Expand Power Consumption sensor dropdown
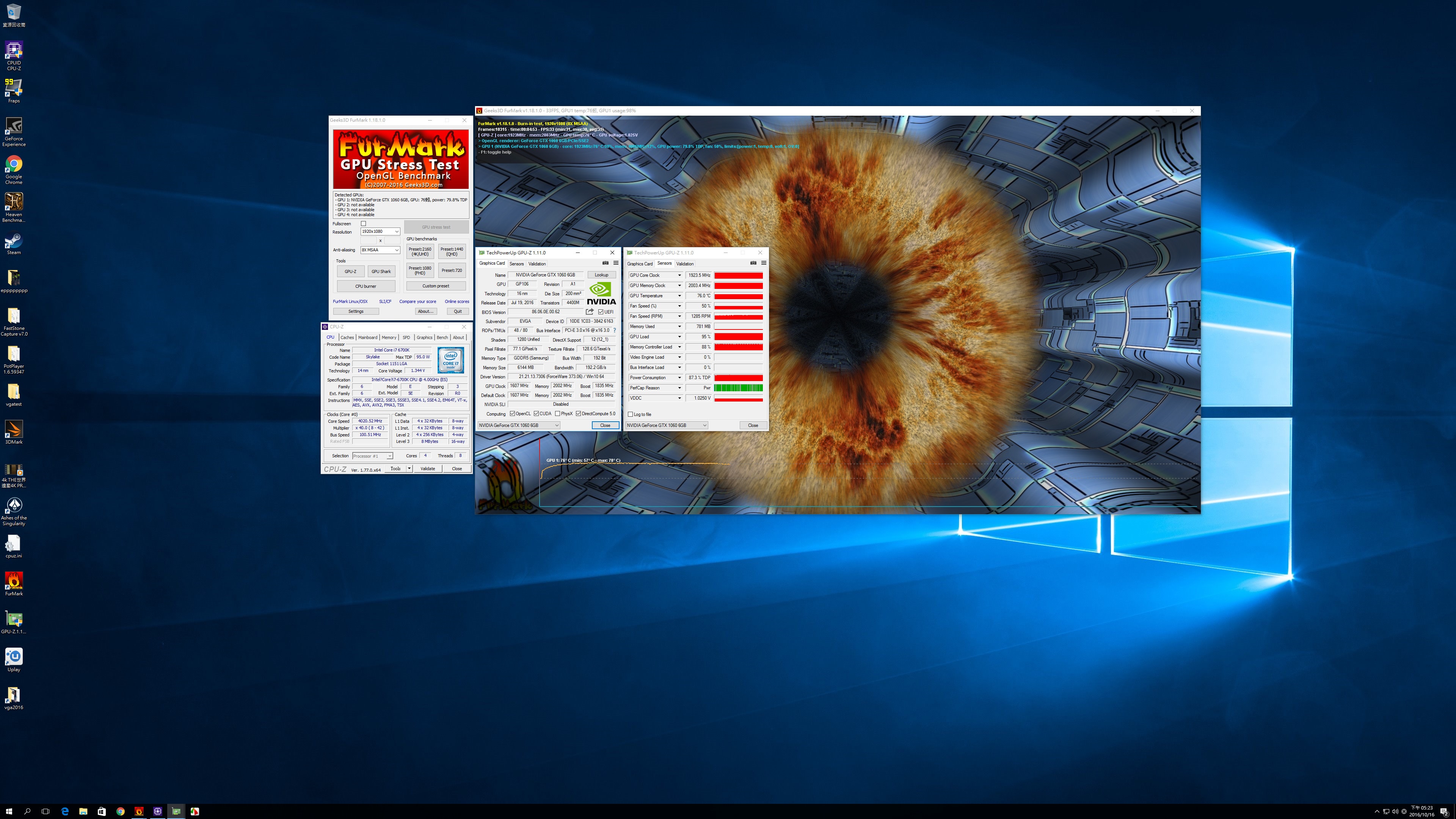 click(x=679, y=378)
